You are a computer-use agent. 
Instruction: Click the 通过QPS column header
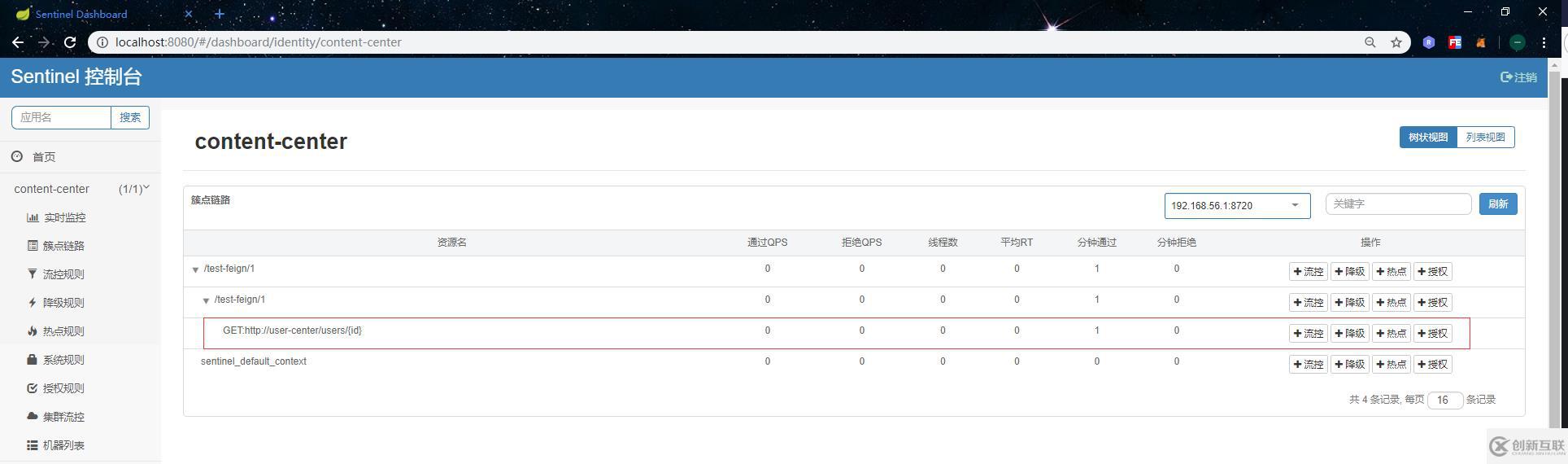click(767, 243)
